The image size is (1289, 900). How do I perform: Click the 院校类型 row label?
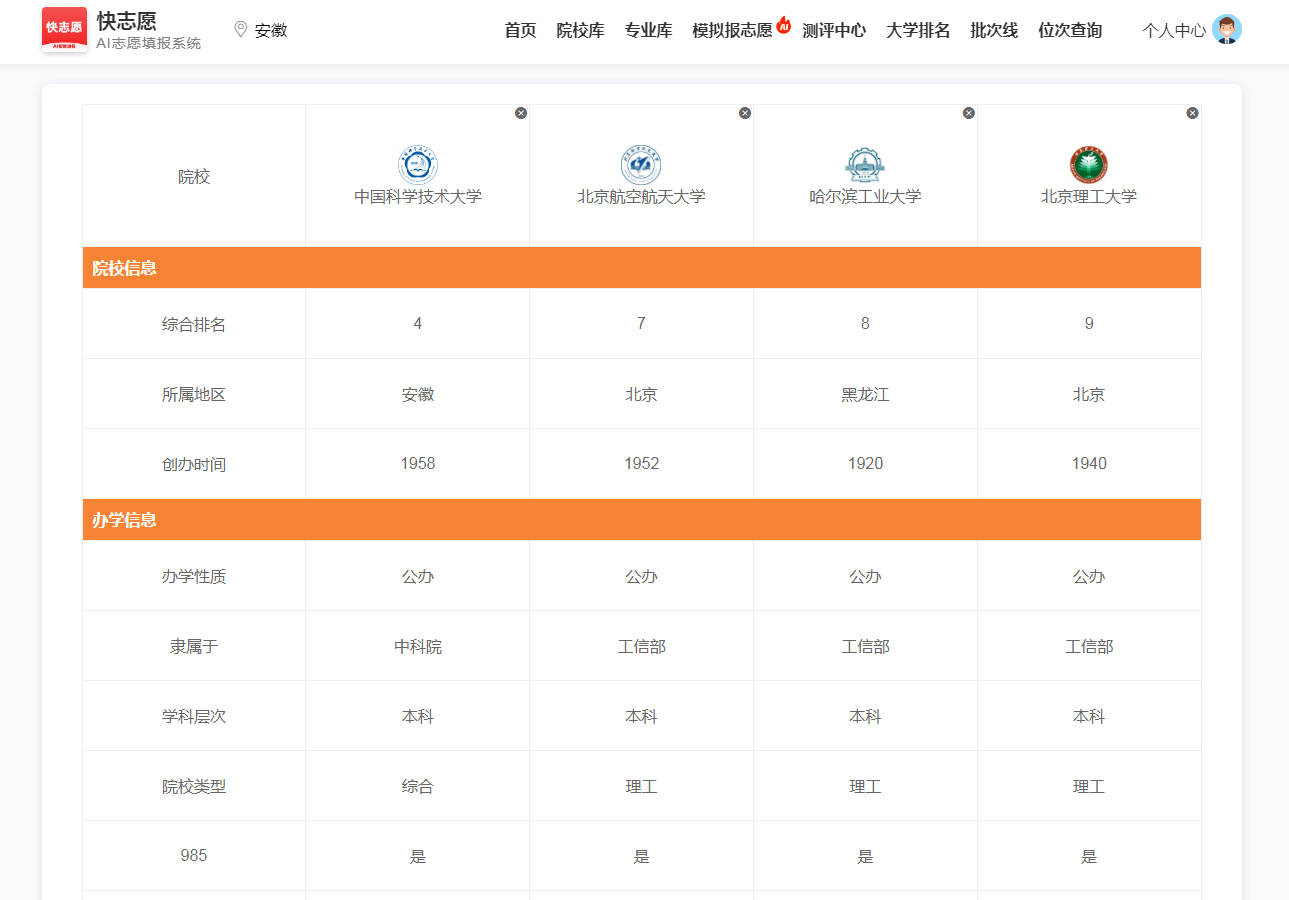[194, 786]
